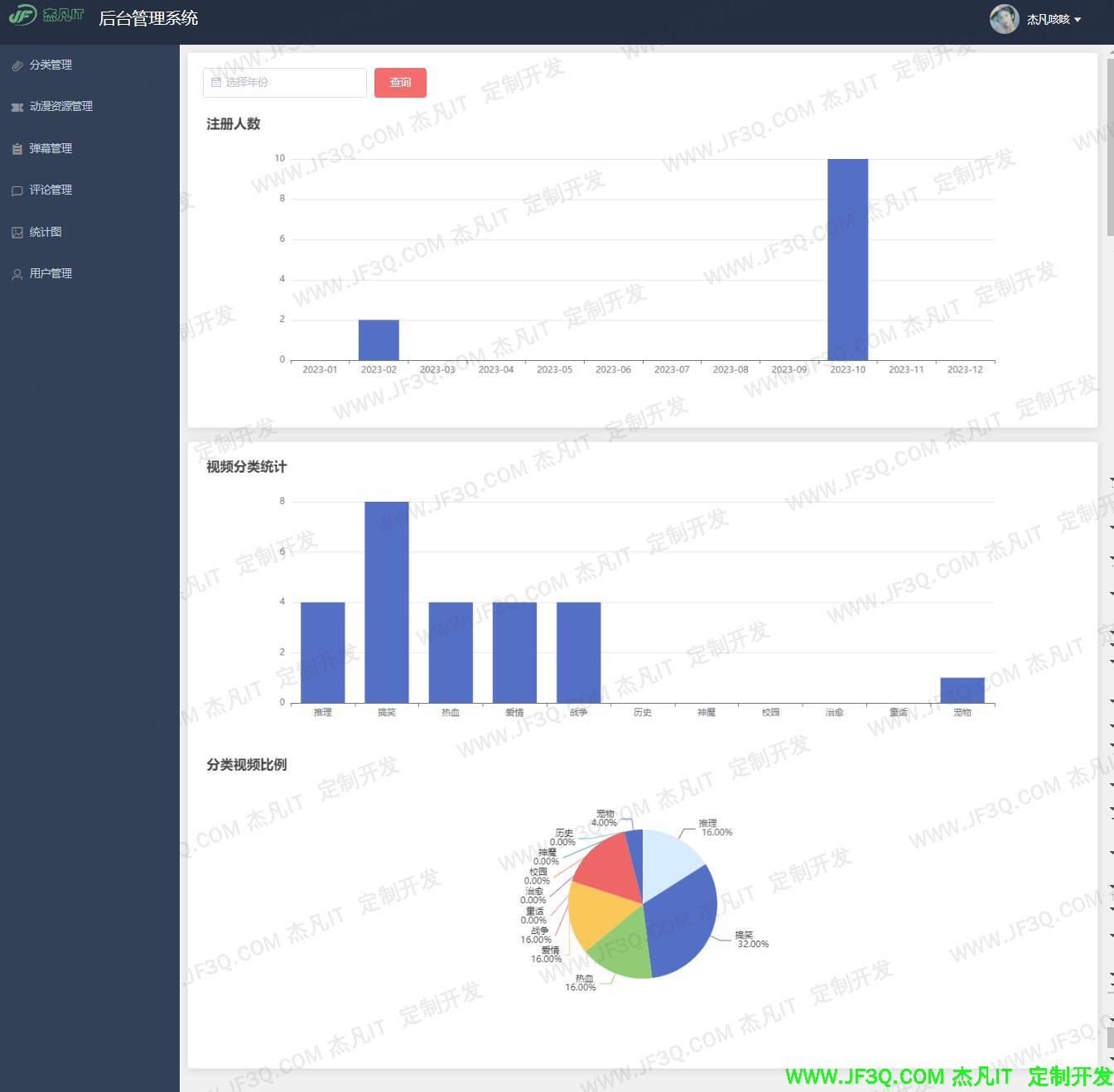This screenshot has height=1092, width=1114.
Task: Click the 搞笑 bar in category chart
Action: tap(386, 602)
